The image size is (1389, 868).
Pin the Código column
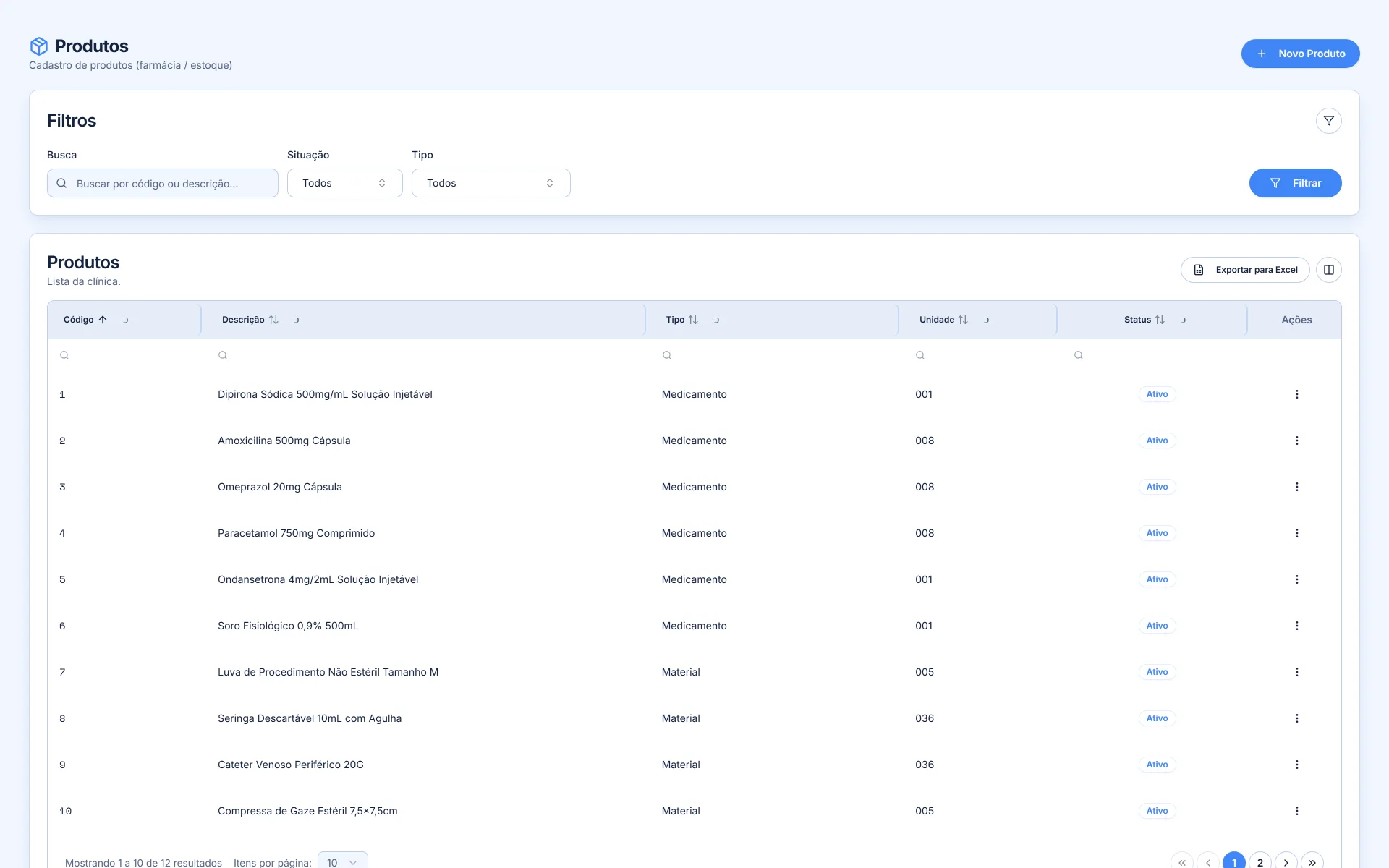[126, 320]
